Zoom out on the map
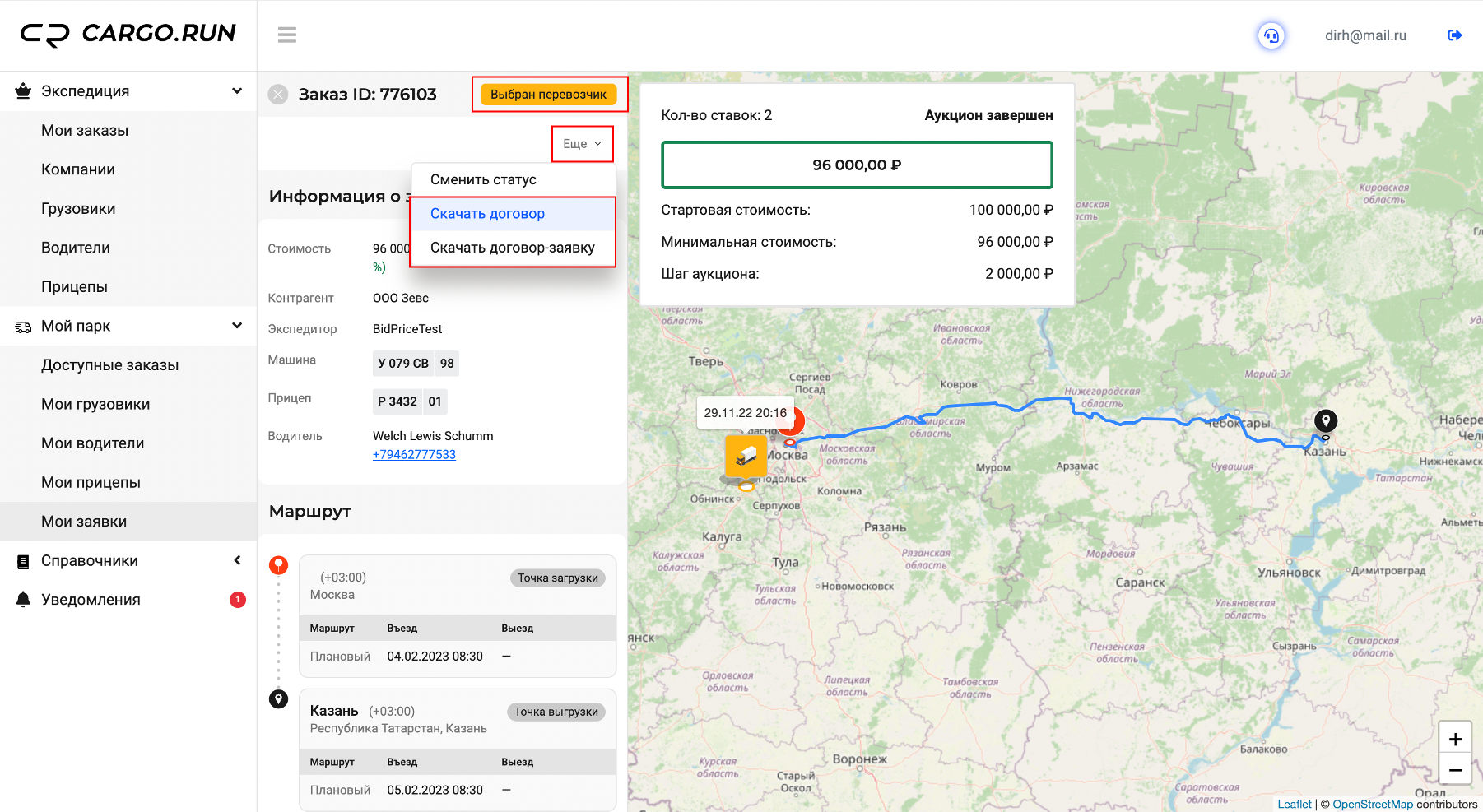The width and height of the screenshot is (1483, 812). [1455, 770]
